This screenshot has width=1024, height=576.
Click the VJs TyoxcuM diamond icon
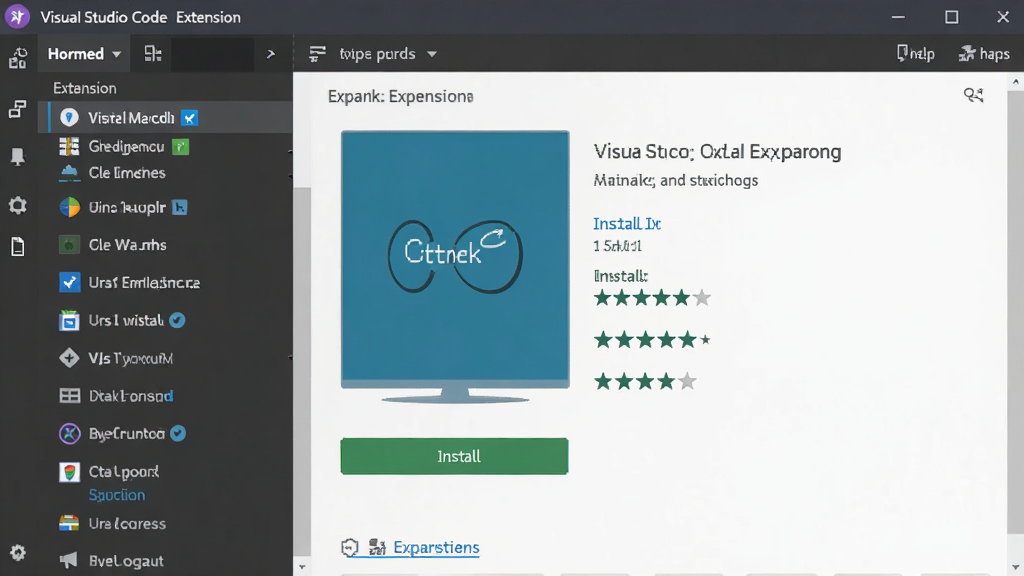tap(69, 358)
